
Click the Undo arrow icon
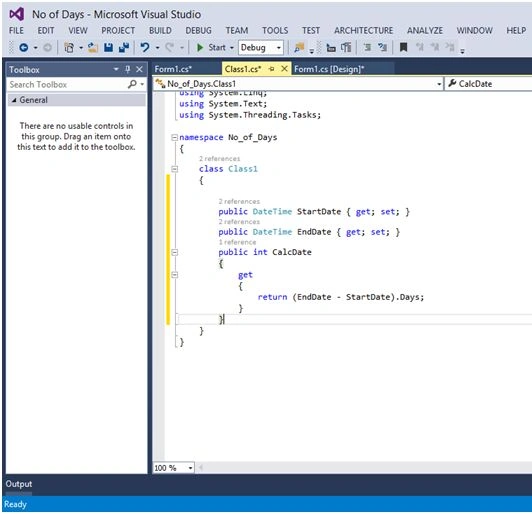pyautogui.click(x=145, y=47)
